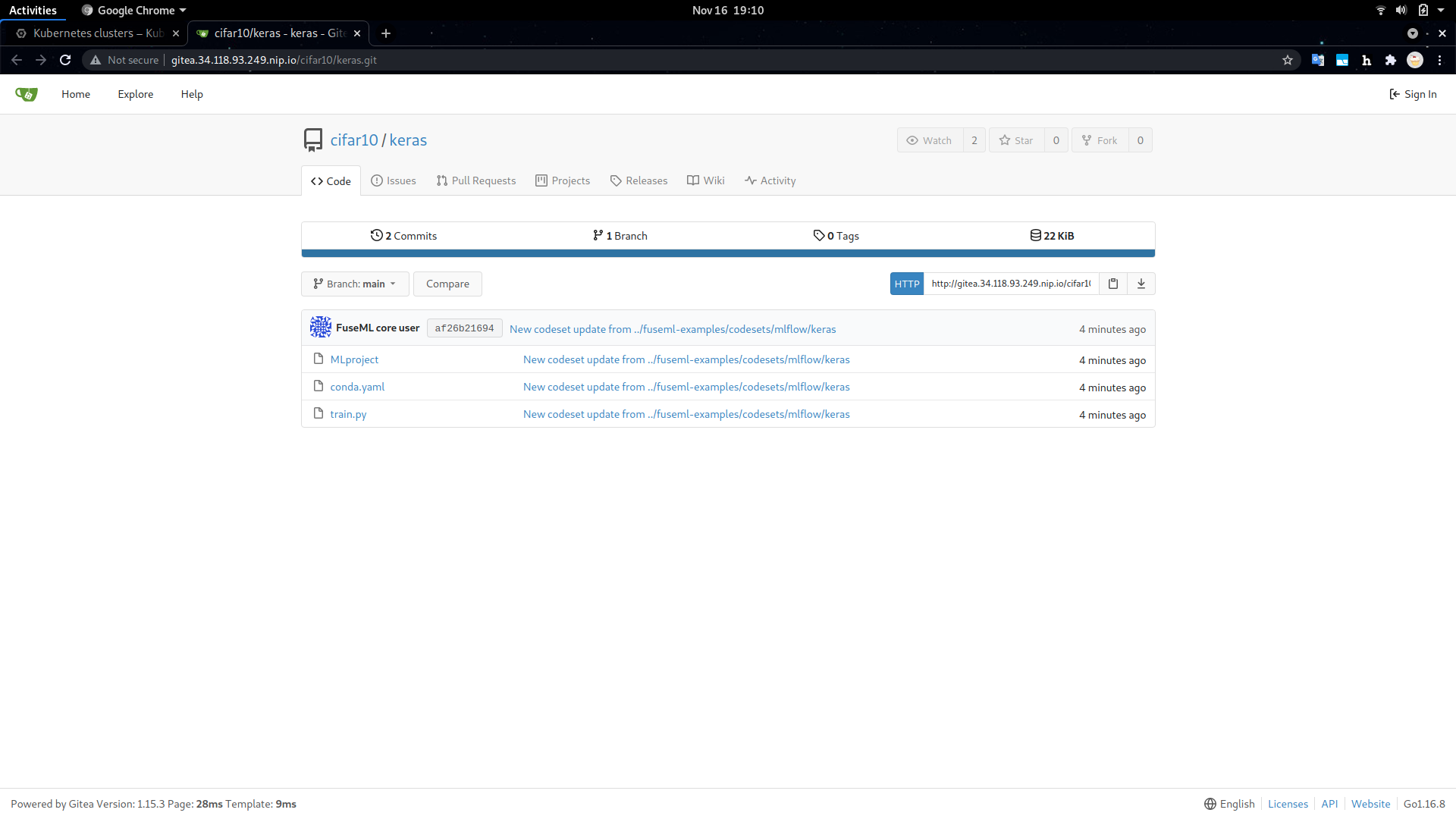Viewport: 1456px width, 819px height.
Task: Reload the current browser page
Action: [65, 60]
